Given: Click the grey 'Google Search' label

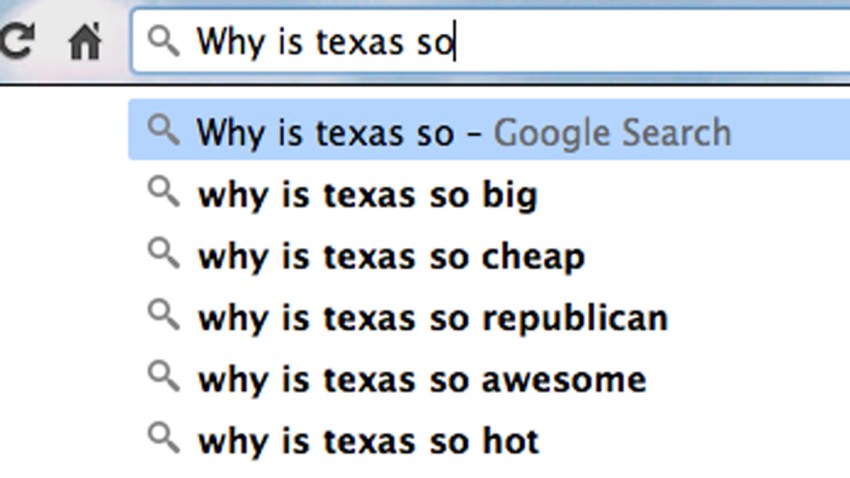Looking at the screenshot, I should 612,132.
